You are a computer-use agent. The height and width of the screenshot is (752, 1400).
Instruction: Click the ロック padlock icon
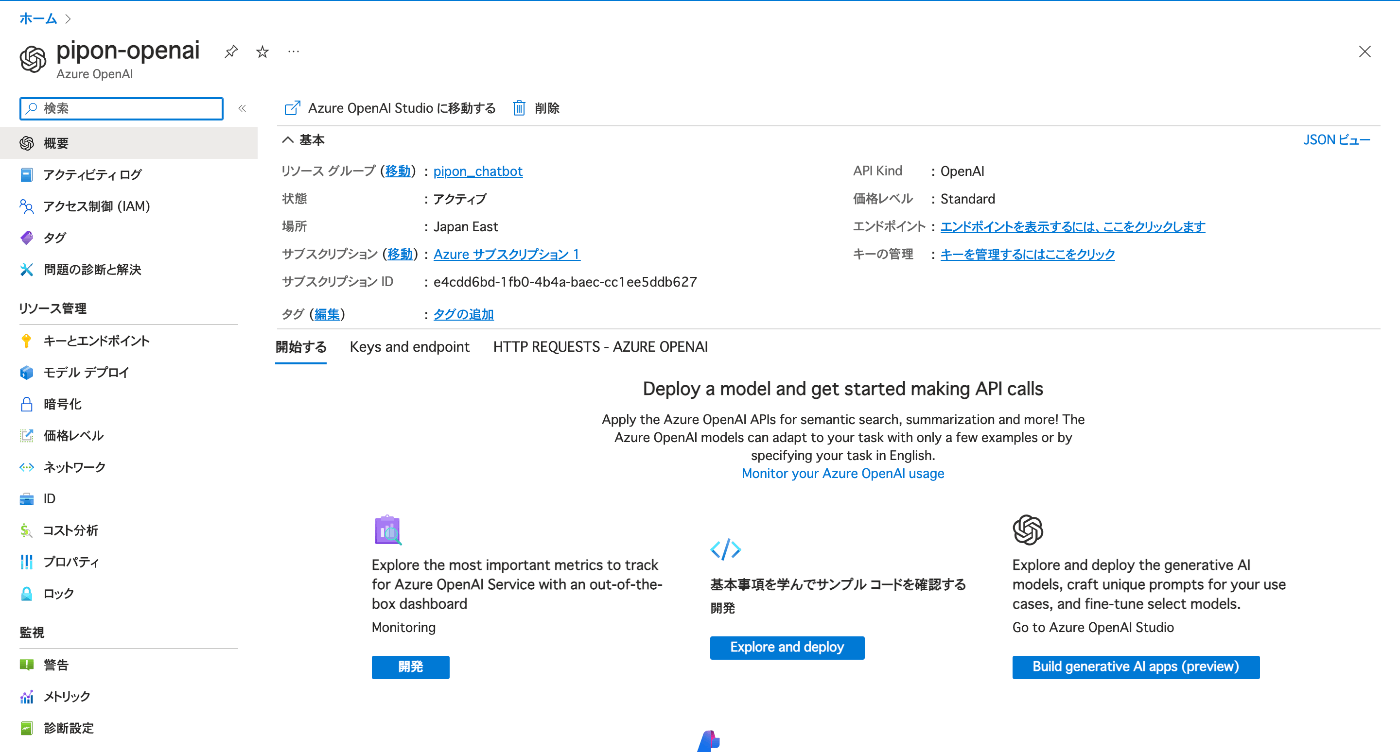(x=27, y=594)
